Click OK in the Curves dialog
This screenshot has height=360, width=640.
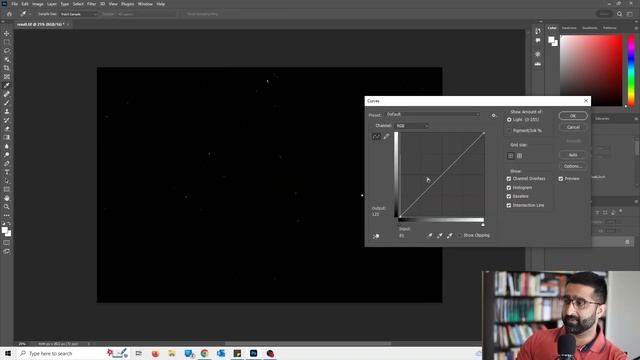point(573,116)
